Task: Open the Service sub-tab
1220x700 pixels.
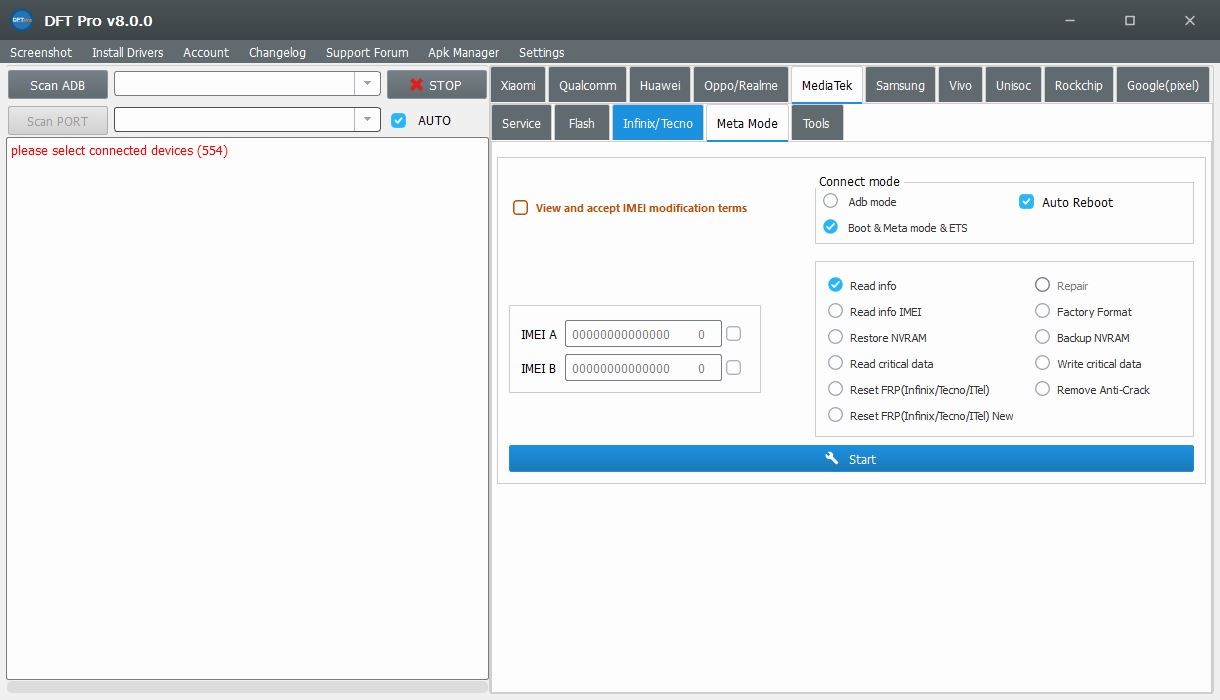Action: (x=521, y=123)
